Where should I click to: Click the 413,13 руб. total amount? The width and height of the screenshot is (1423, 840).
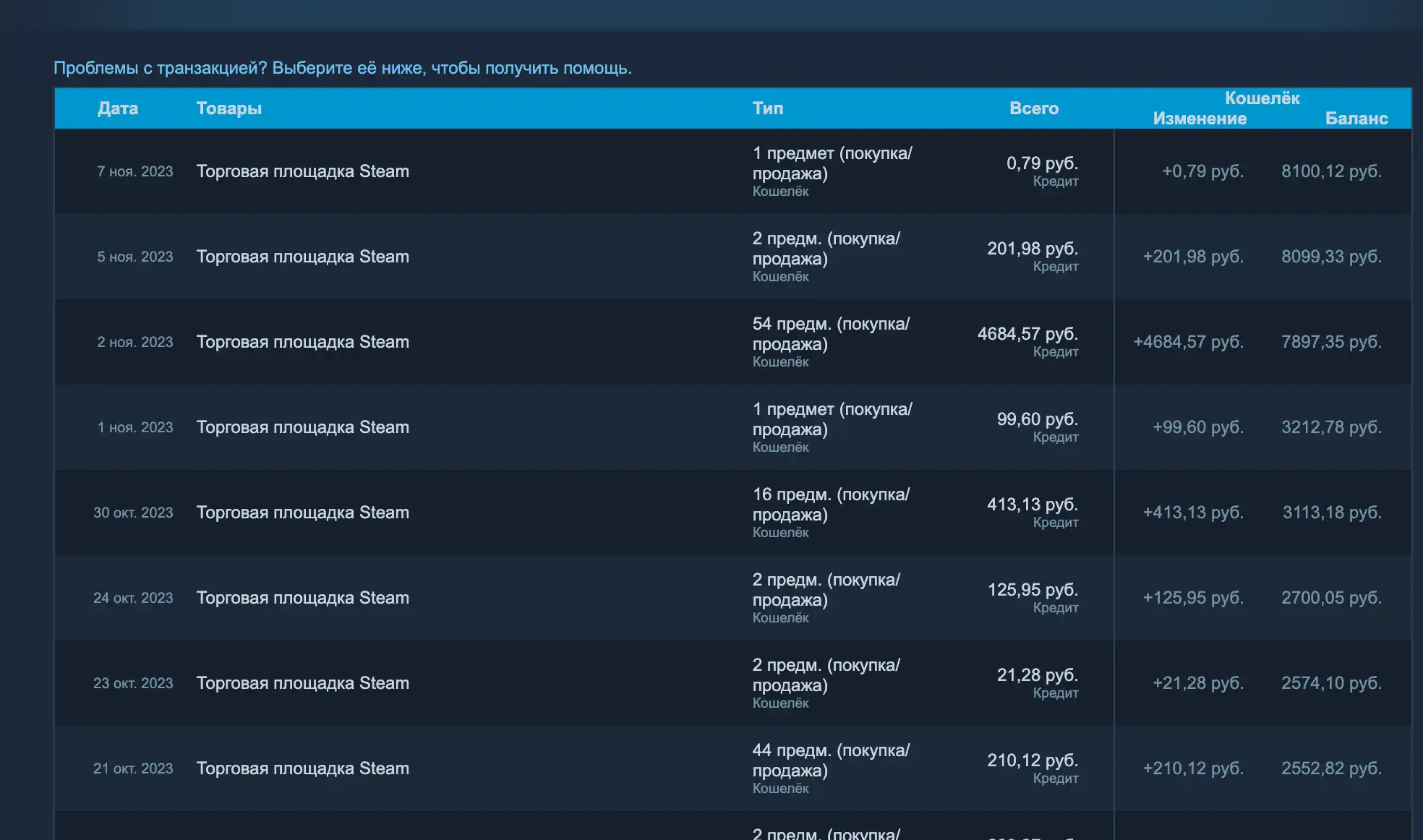(1033, 505)
